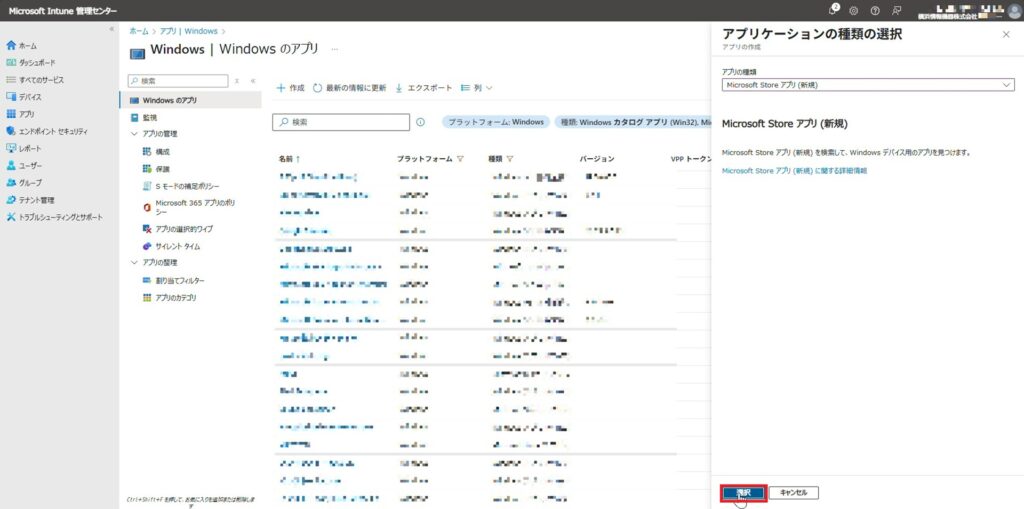Click the アプリ | Windows breadcrumb link
This screenshot has height=509, width=1024.
tap(189, 31)
